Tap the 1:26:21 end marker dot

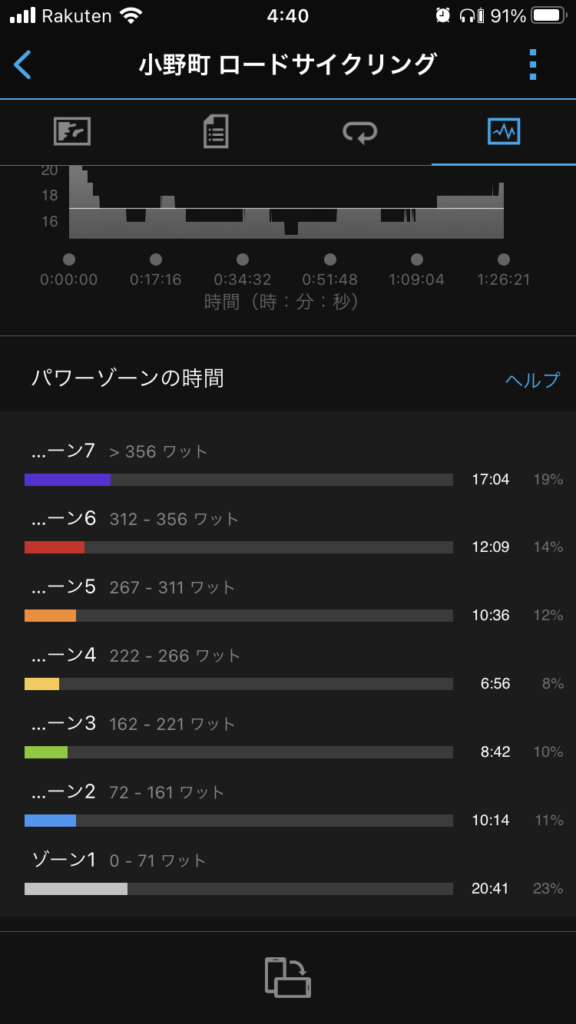coord(504,259)
